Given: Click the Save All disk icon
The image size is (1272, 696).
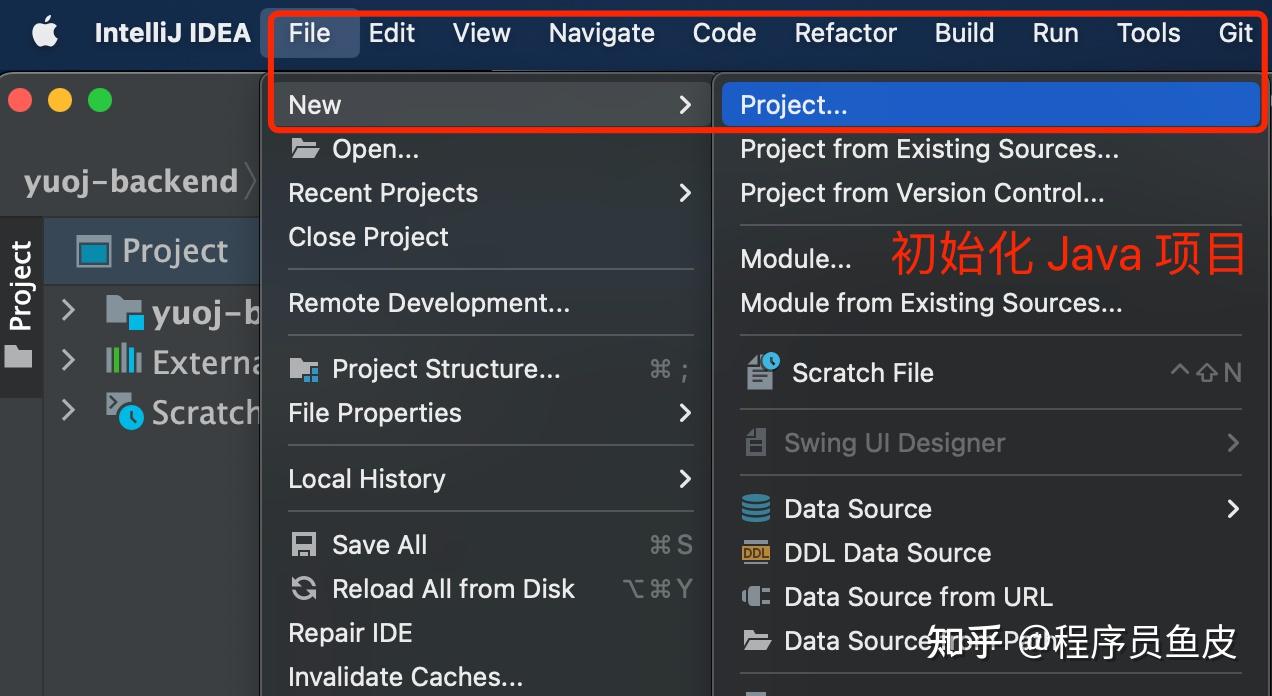Looking at the screenshot, I should 303,545.
